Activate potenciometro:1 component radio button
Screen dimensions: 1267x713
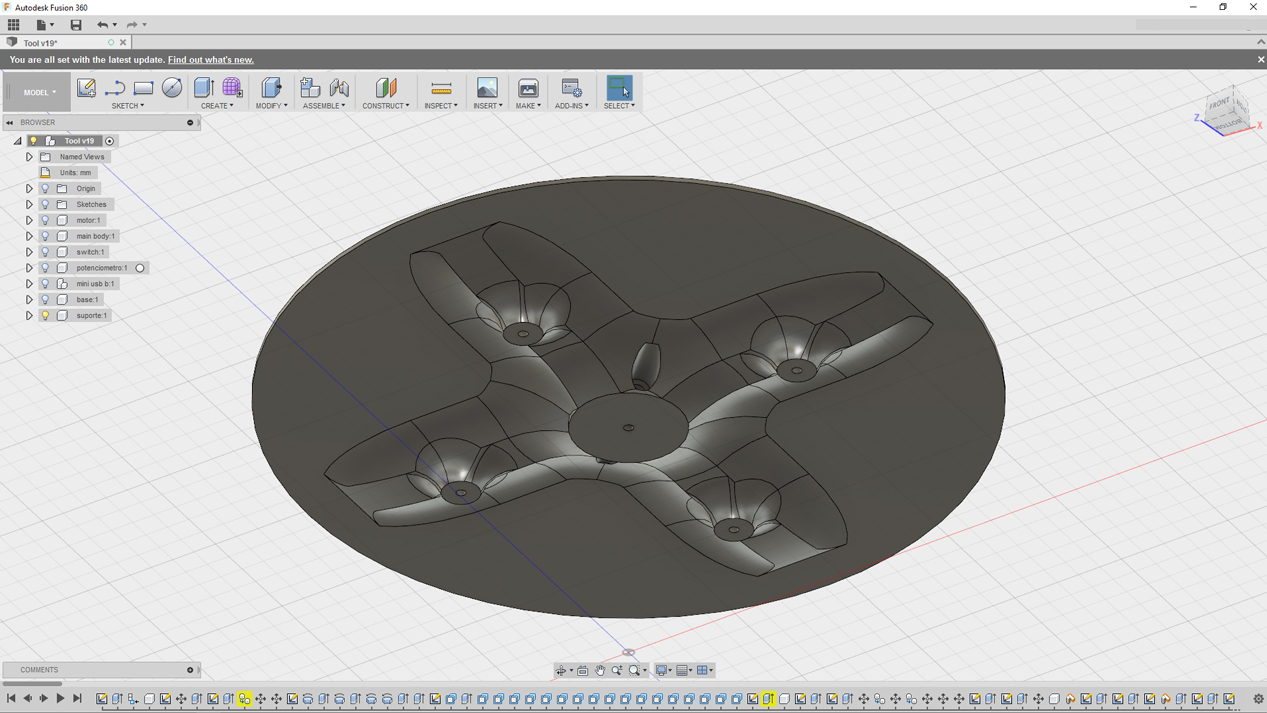(140, 268)
